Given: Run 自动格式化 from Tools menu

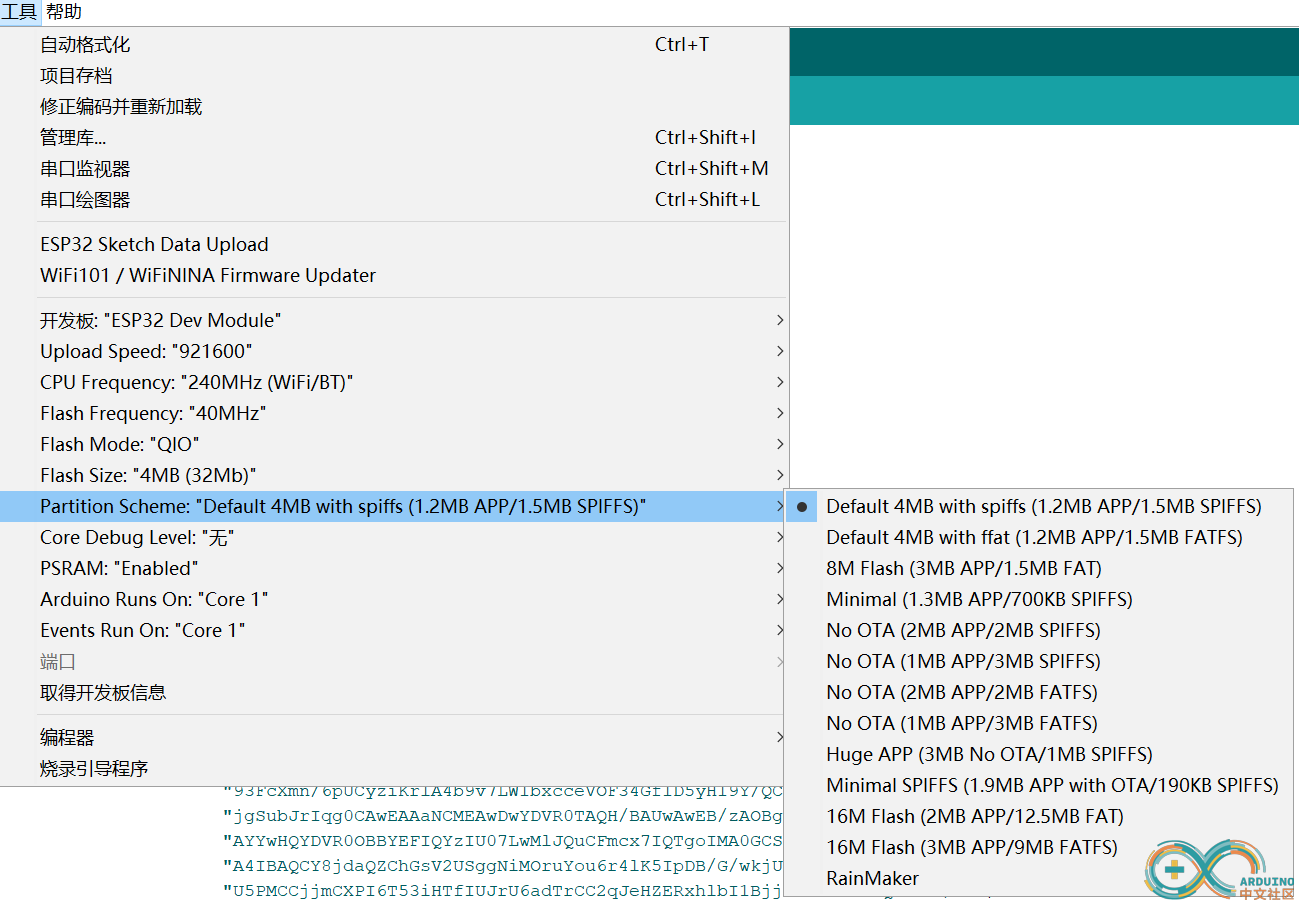Looking at the screenshot, I should 395,45.
